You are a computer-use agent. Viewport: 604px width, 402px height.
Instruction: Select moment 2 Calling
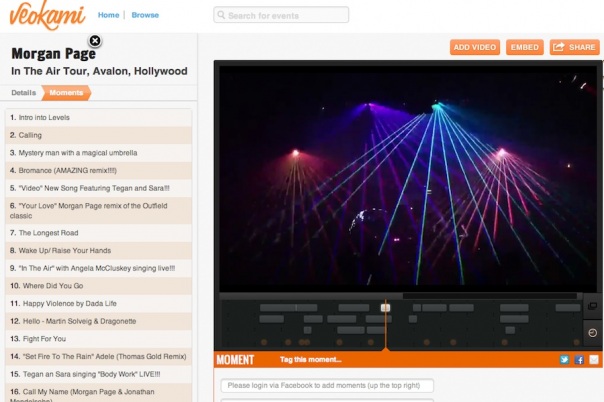99,135
